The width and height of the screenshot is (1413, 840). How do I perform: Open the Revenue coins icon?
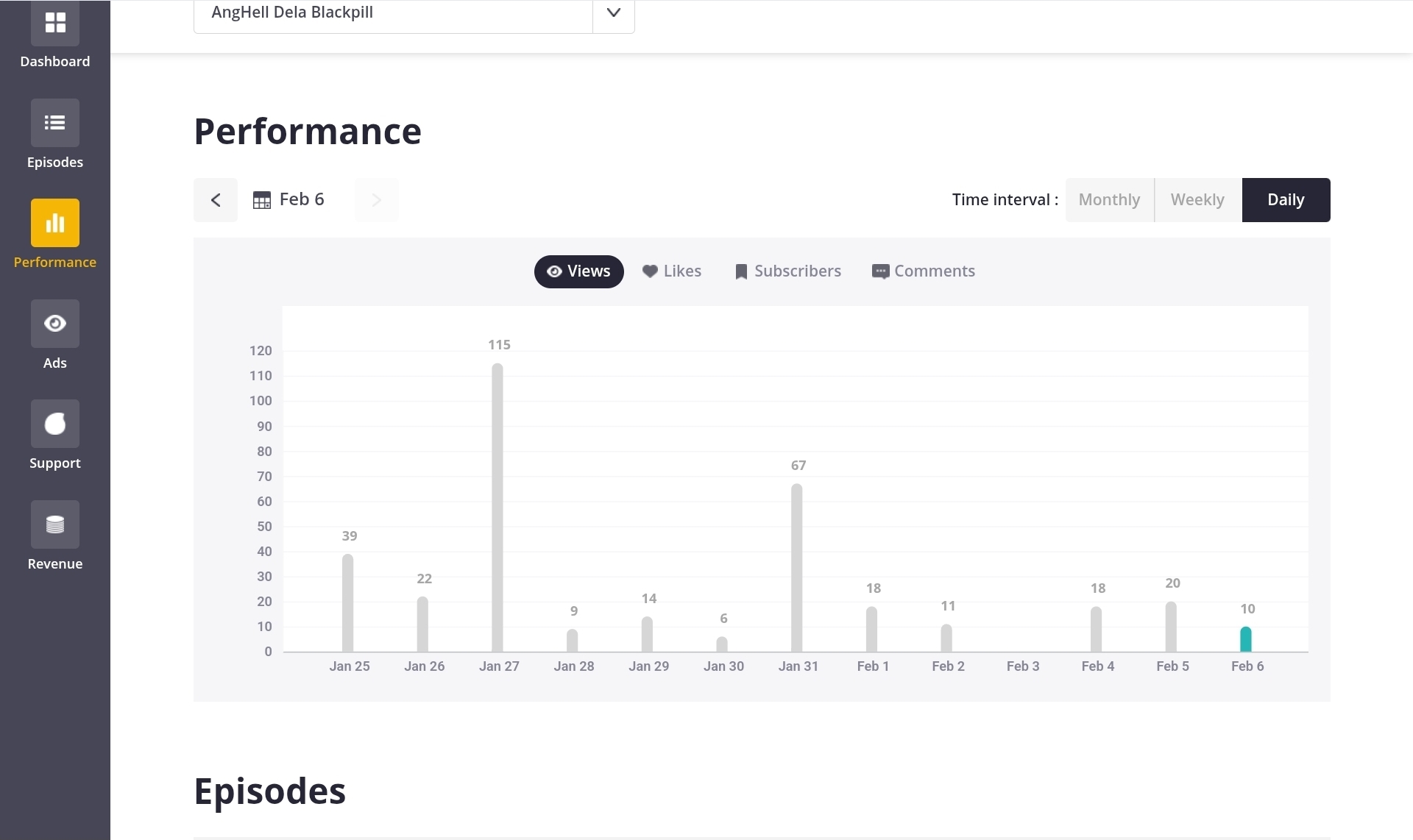[55, 524]
